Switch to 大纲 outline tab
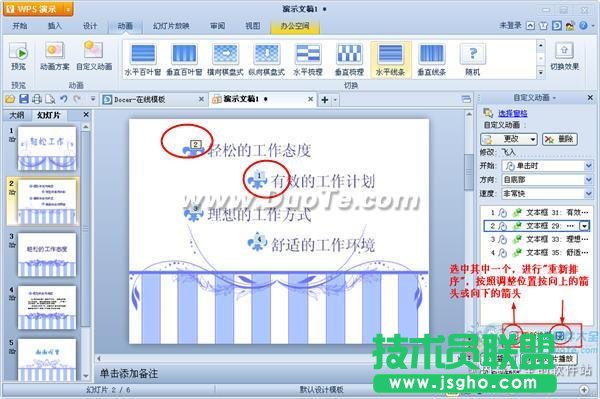Screen dimensions: 600x399 [x=16, y=115]
